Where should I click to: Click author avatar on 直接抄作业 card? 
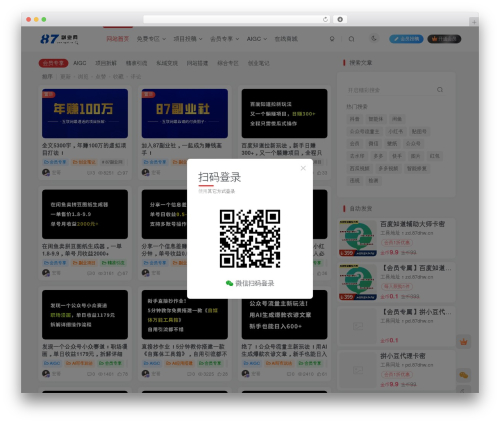146,374
